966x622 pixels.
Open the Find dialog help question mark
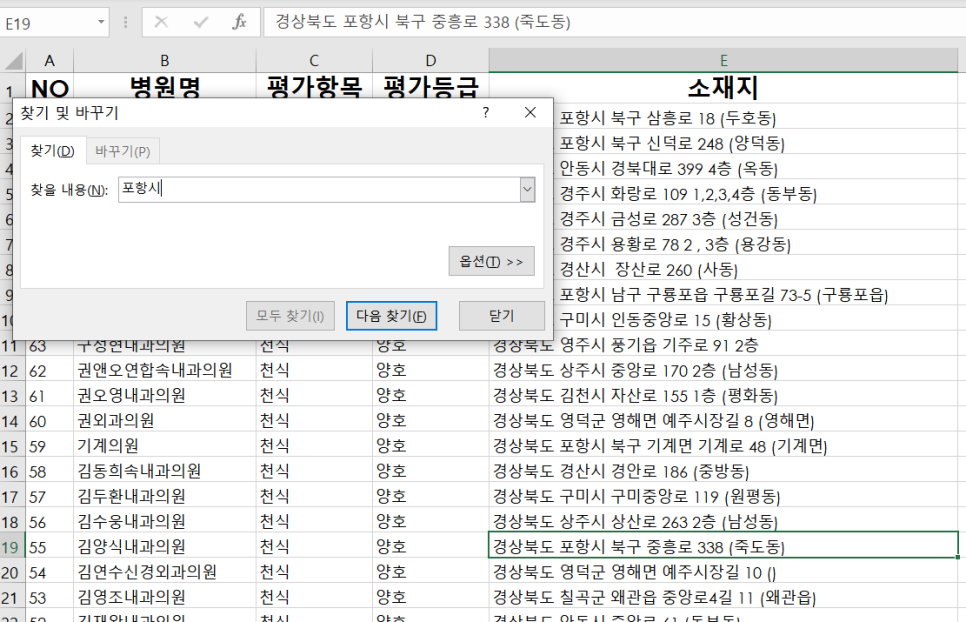click(486, 113)
